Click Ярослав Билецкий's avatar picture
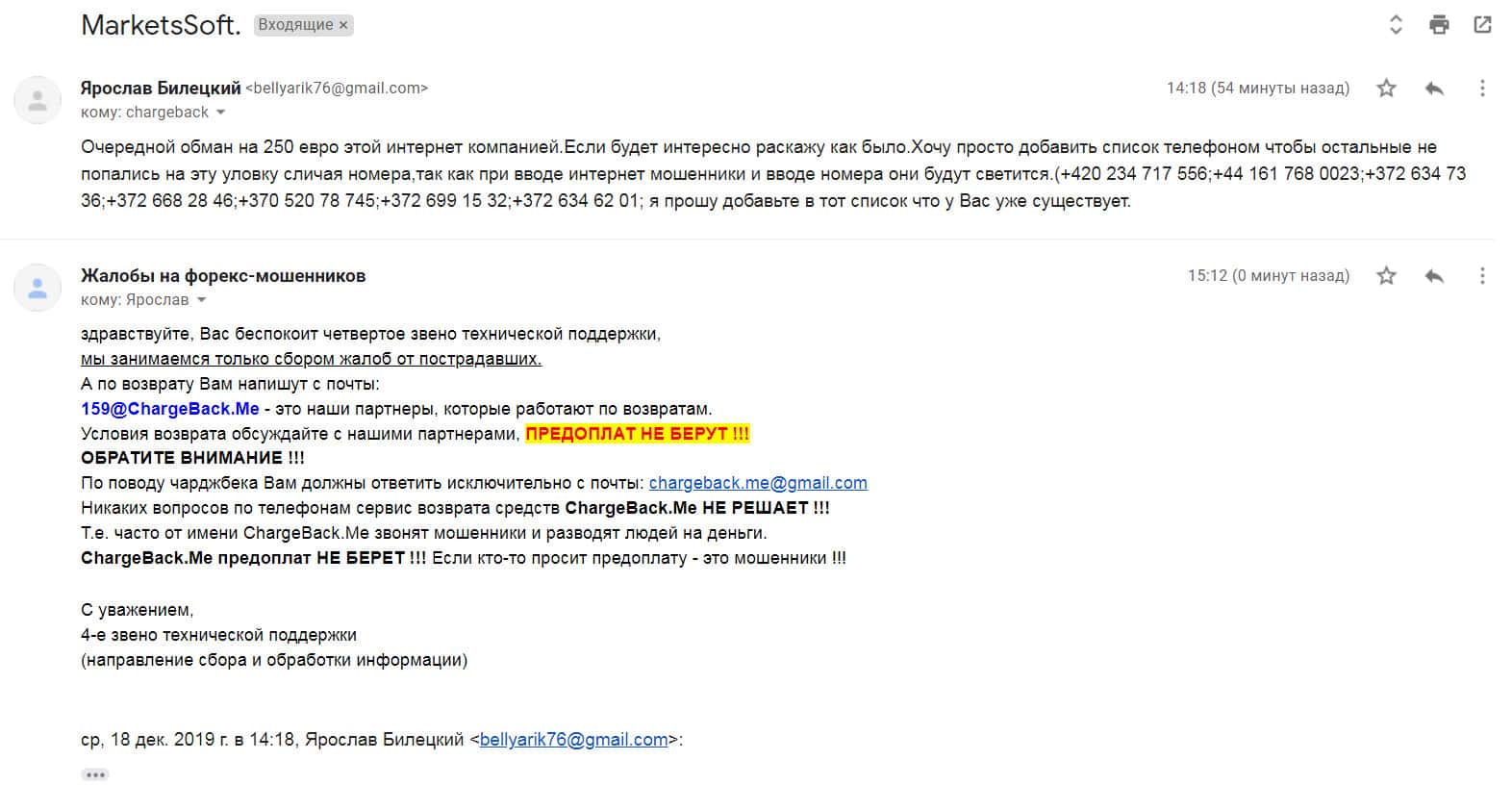Screen dimensions: 1512x811 (x=38, y=100)
